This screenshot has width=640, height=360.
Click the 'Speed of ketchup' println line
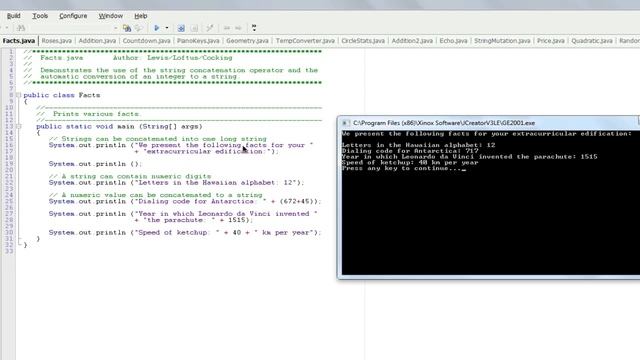tap(185, 233)
